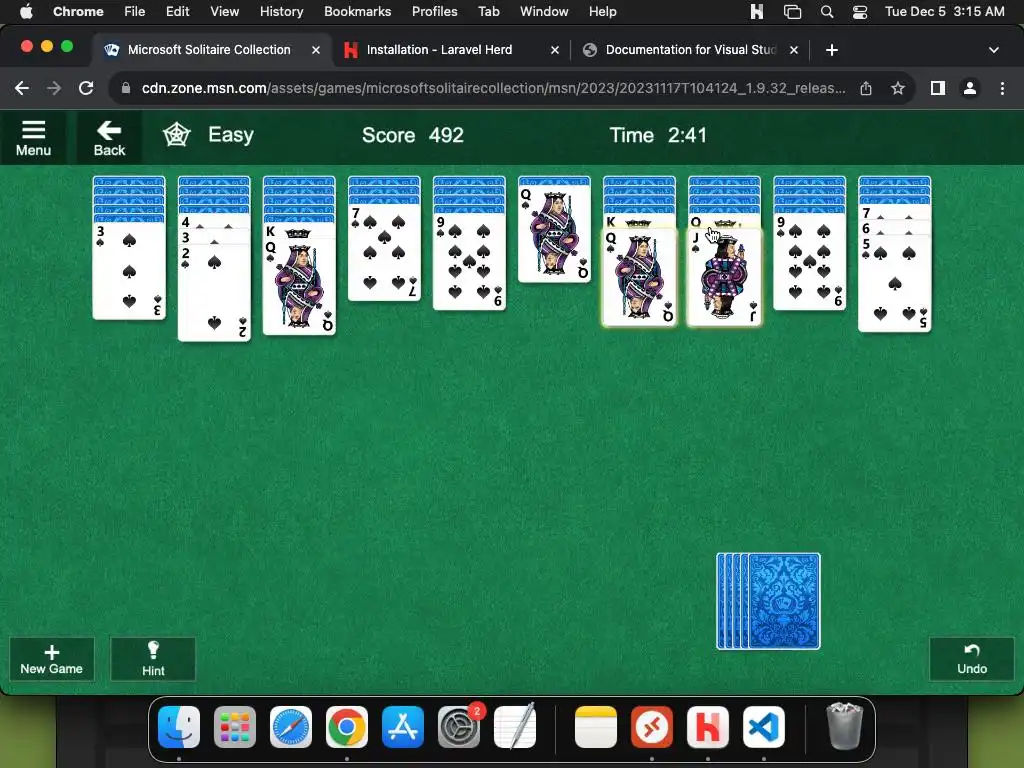Open the Trash in the Dock
Viewport: 1024px width, 768px height.
click(x=844, y=726)
